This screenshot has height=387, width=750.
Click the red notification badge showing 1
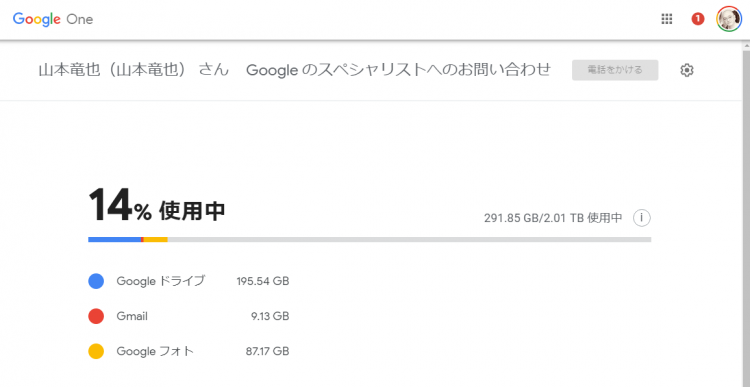point(697,19)
